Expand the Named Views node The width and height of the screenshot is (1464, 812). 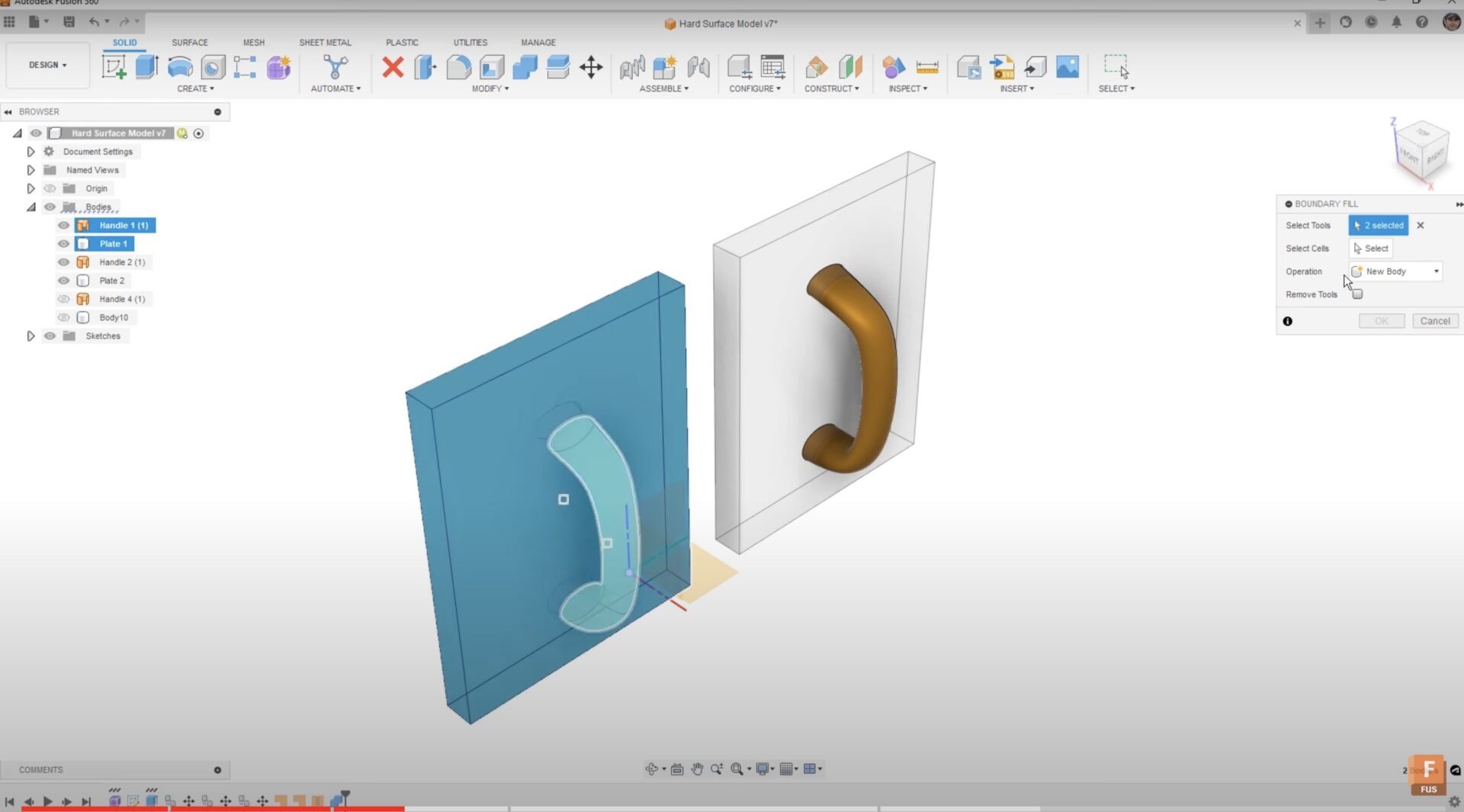click(x=30, y=169)
